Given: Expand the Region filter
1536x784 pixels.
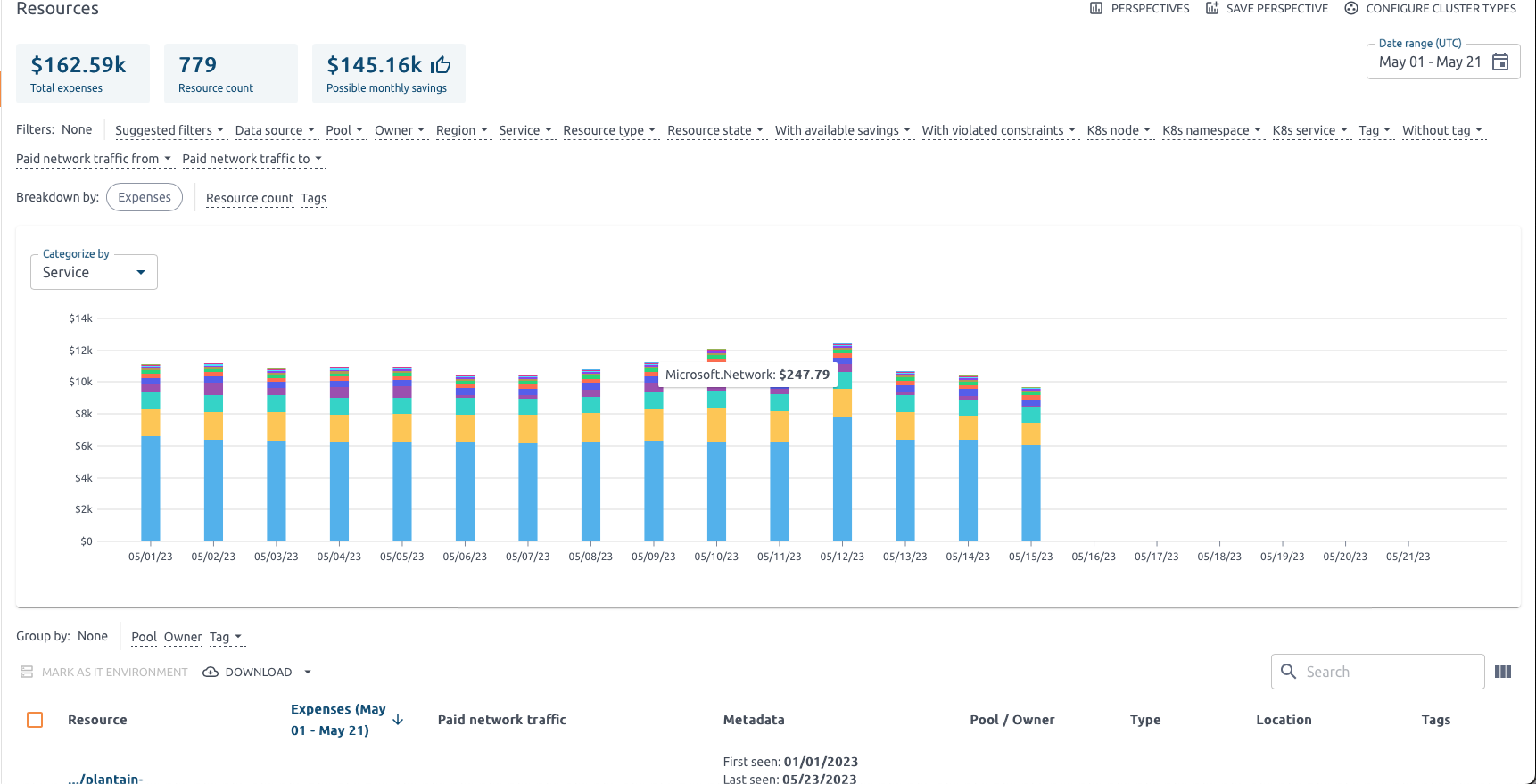Looking at the screenshot, I should 462,130.
